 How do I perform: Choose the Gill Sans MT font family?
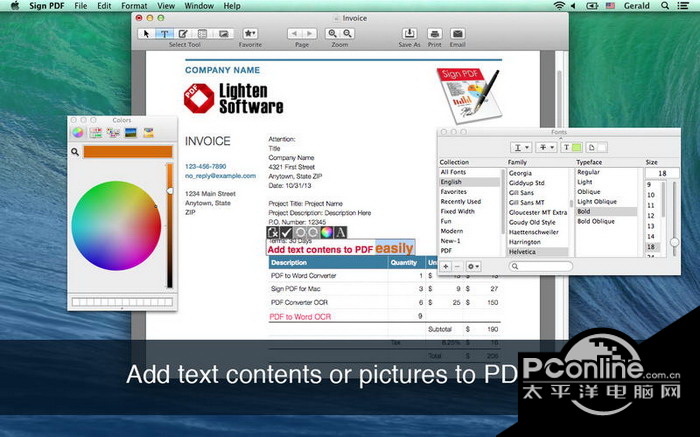pos(526,202)
